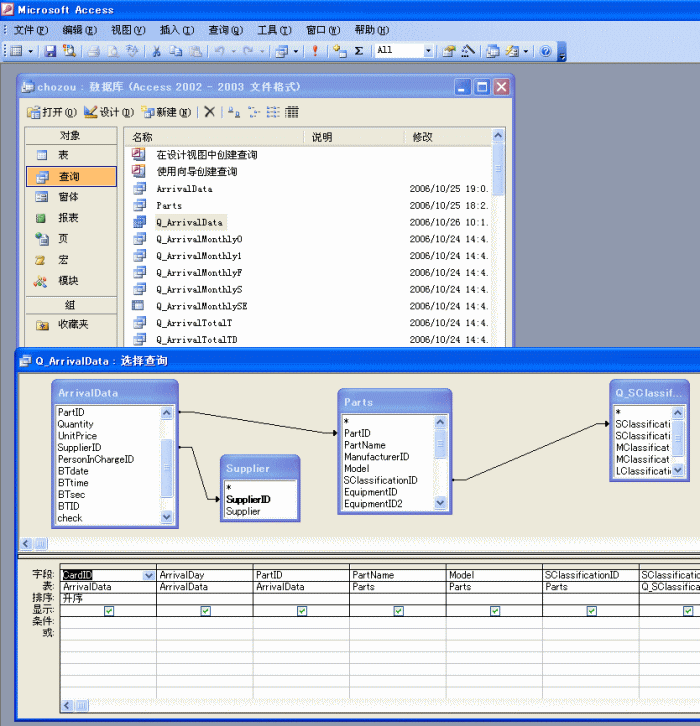Select Q_ArrivalMonthlySE query in list
The height and width of the screenshot is (726, 700).
point(202,306)
